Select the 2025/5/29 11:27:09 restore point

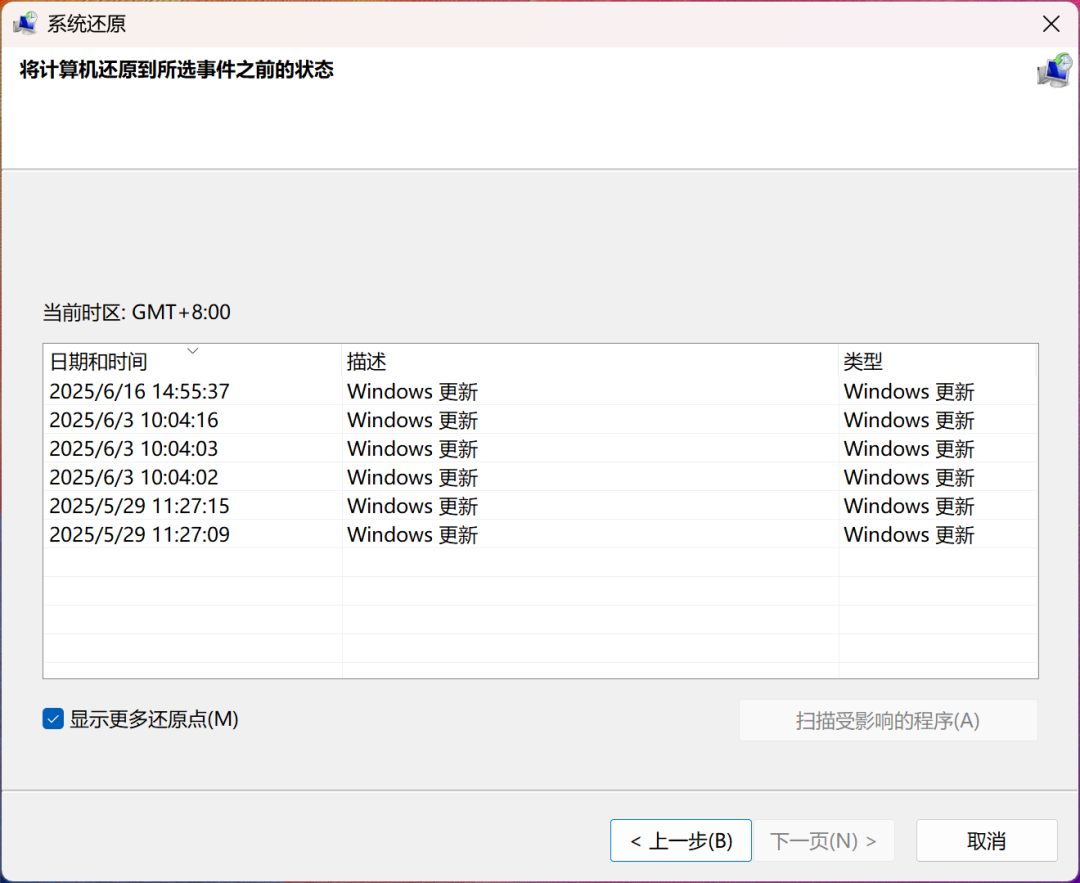[x=140, y=535]
